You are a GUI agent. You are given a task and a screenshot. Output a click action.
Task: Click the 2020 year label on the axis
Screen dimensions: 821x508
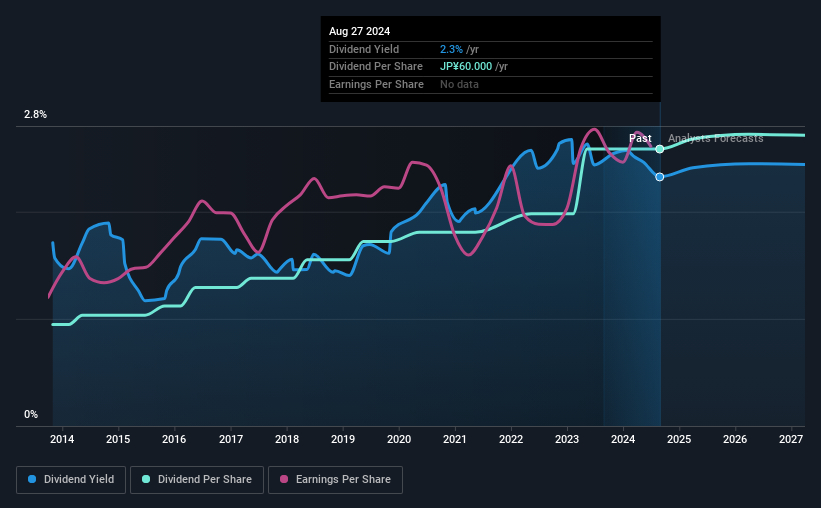click(x=398, y=439)
